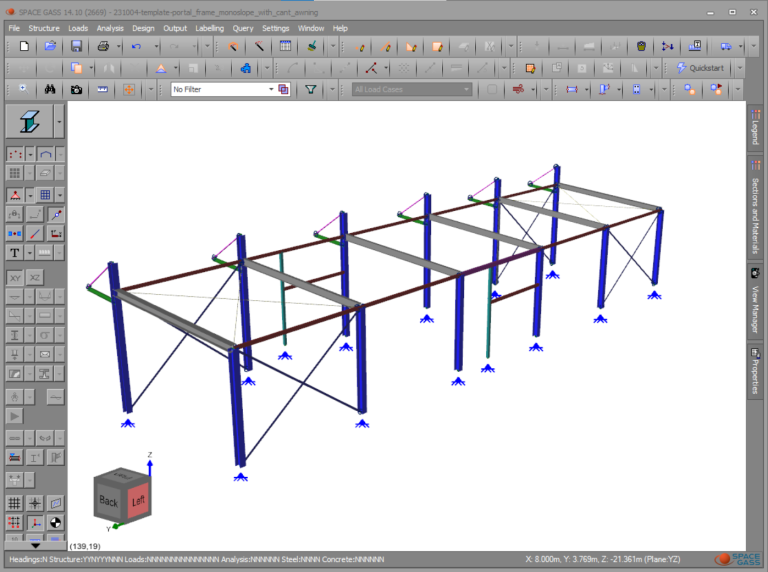Image resolution: width=768 pixels, height=572 pixels.
Task: Click the Save disk icon
Action: pyautogui.click(x=77, y=46)
